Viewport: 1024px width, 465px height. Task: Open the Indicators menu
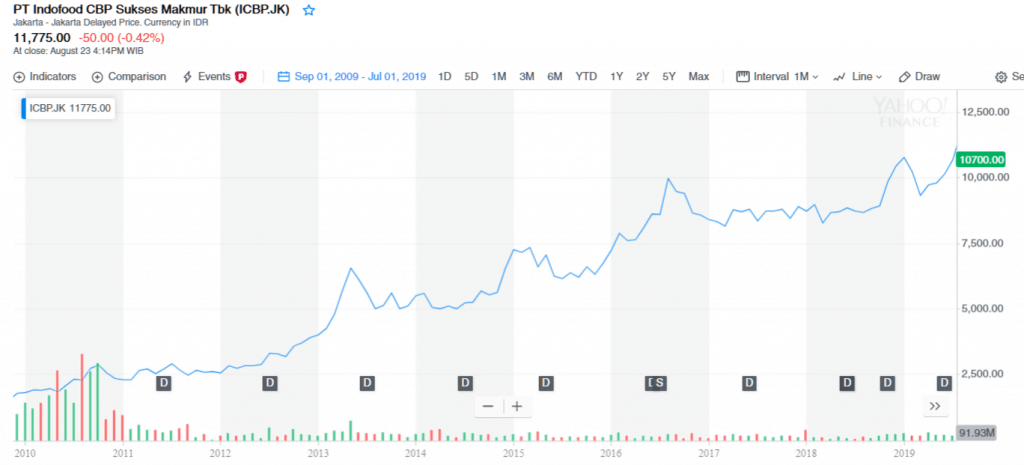[44, 76]
